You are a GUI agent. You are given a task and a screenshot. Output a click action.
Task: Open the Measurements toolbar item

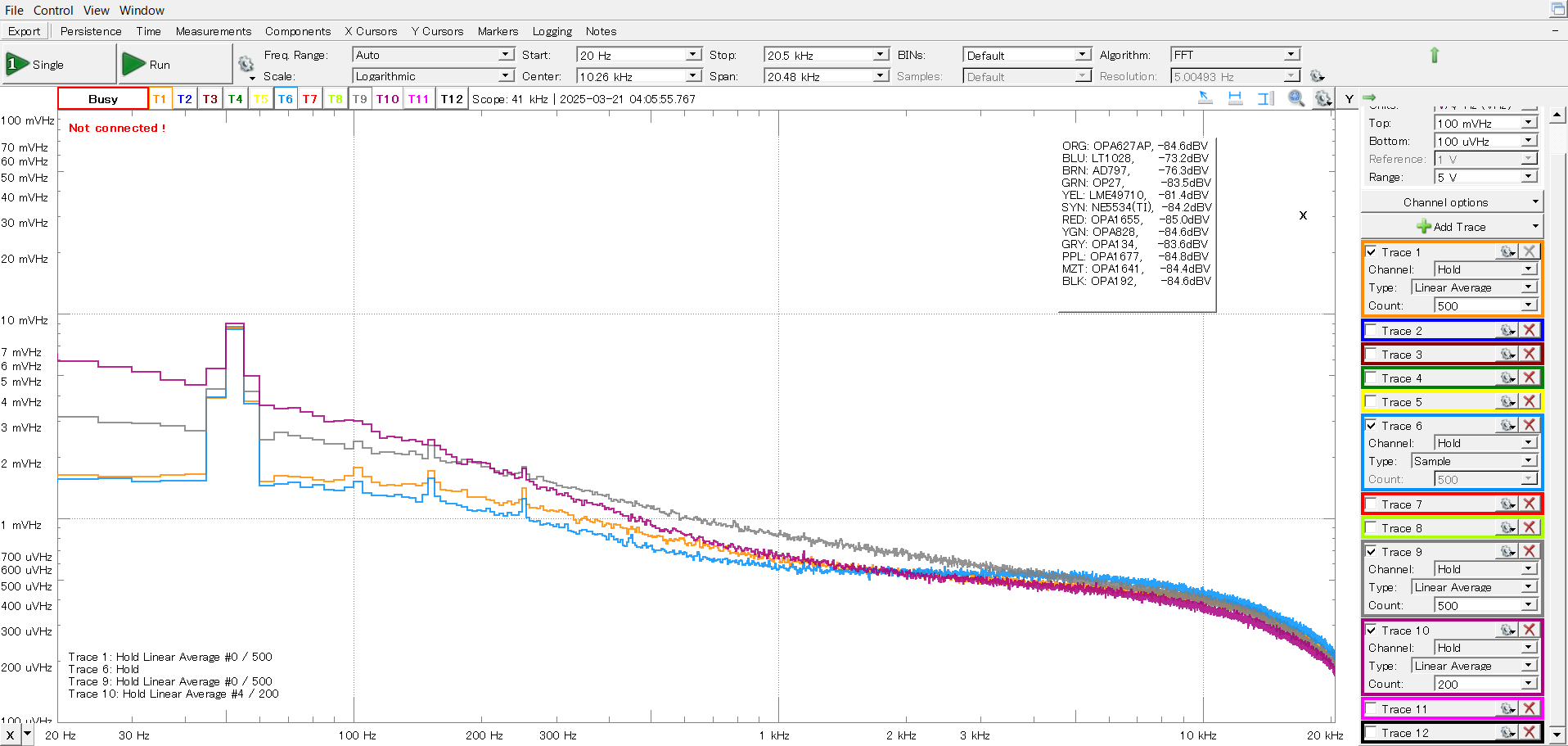tap(214, 31)
